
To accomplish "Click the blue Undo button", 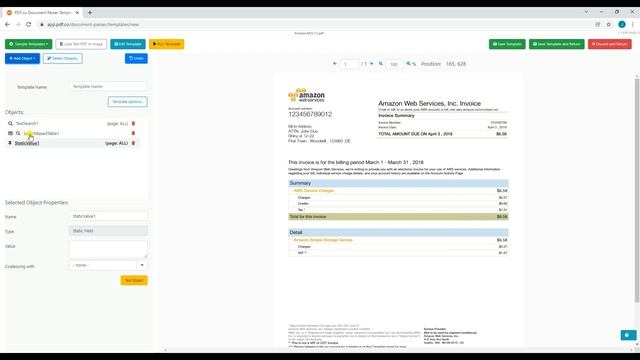I will tap(136, 58).
